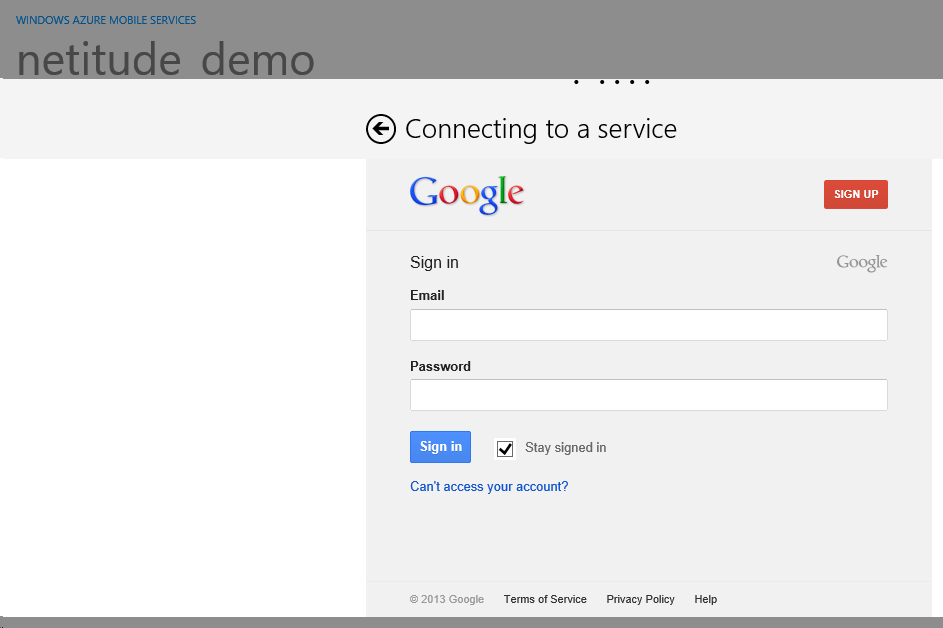Focus the Password input field

click(648, 395)
